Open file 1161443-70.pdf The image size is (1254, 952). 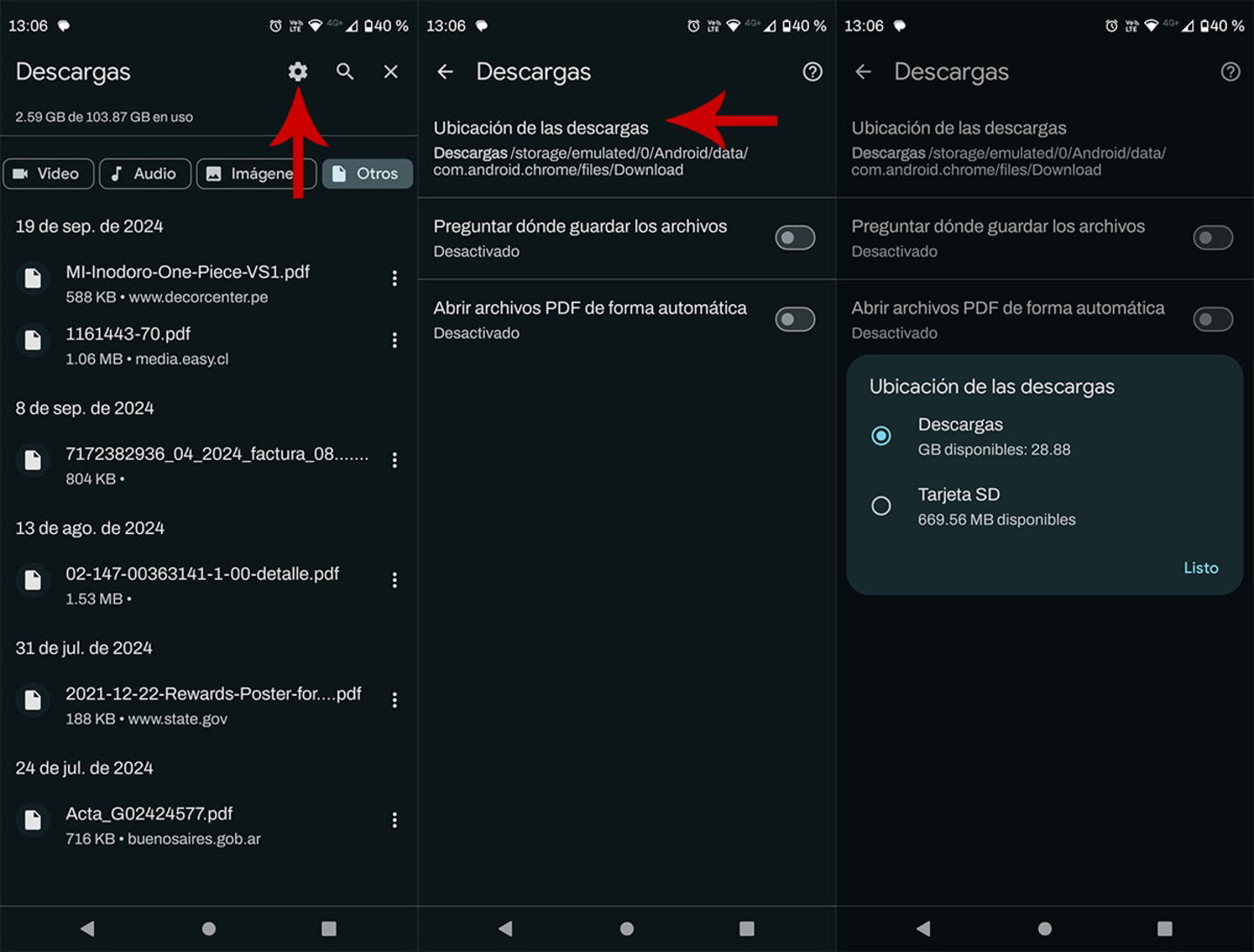[x=209, y=345]
